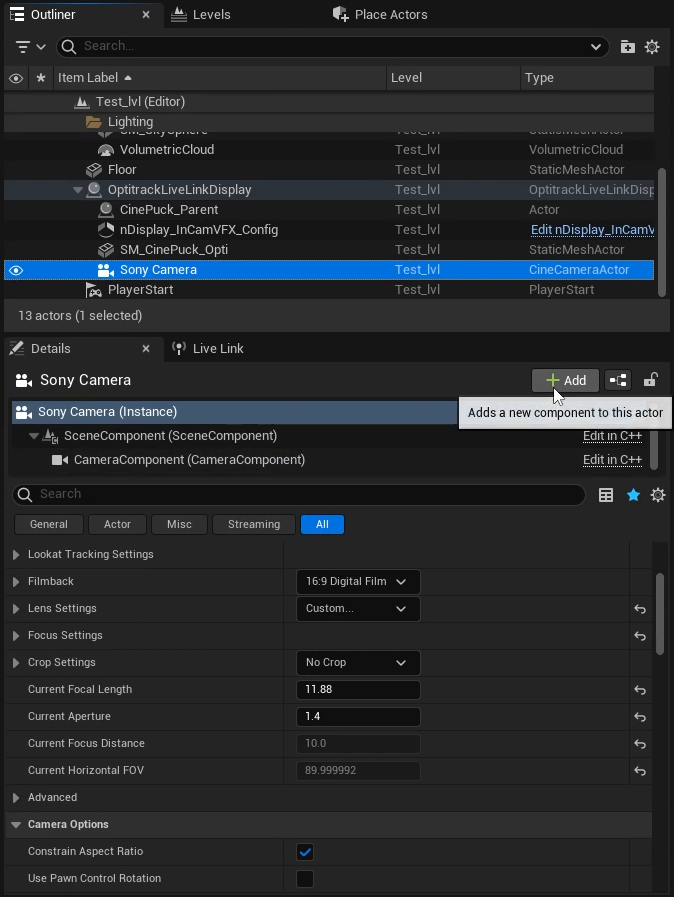Open Details view settings gear icon
The image size is (674, 897).
point(657,495)
